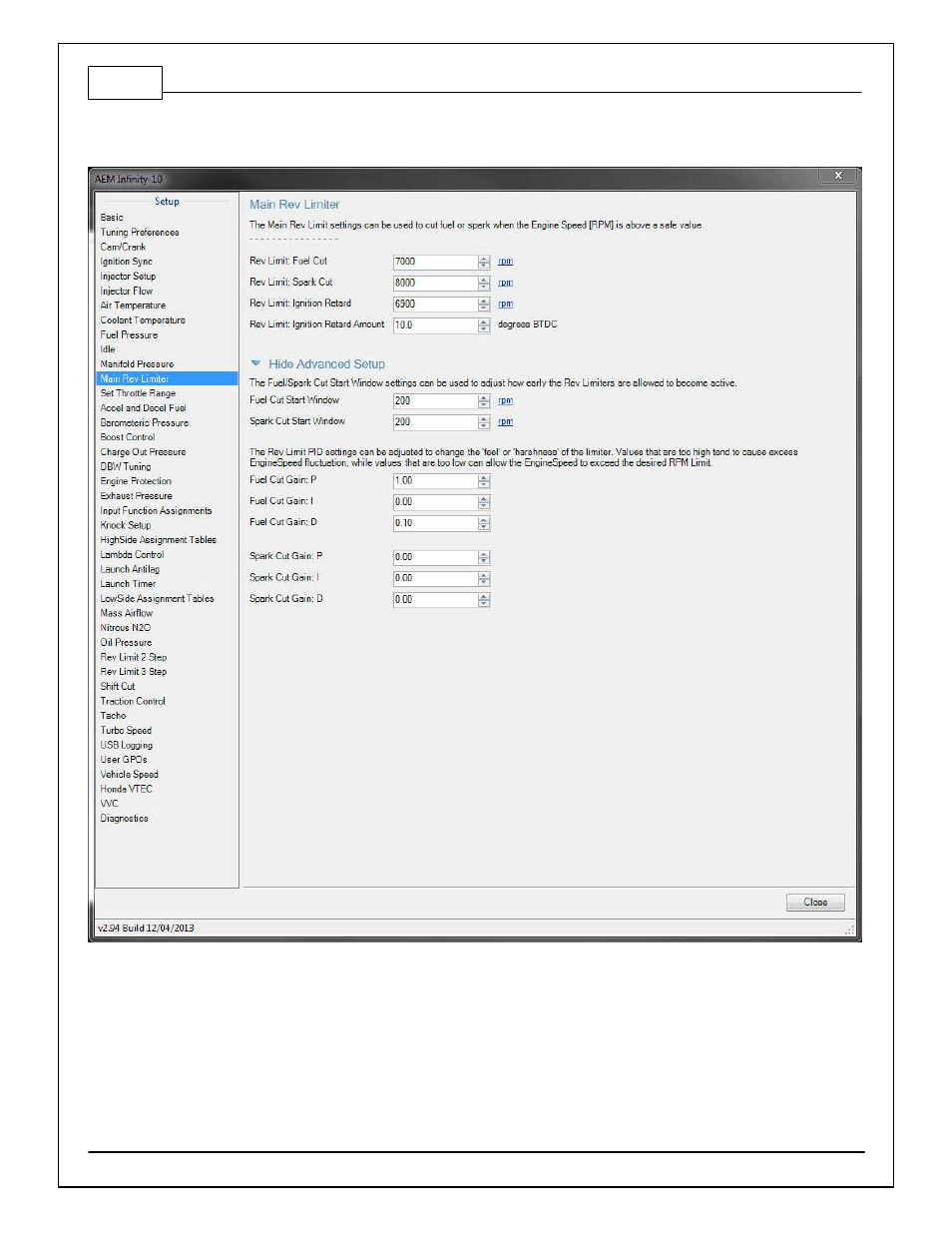This screenshot has width=952, height=1233.
Task: Click the Spark Cut Gain: P field
Action: tap(435, 557)
